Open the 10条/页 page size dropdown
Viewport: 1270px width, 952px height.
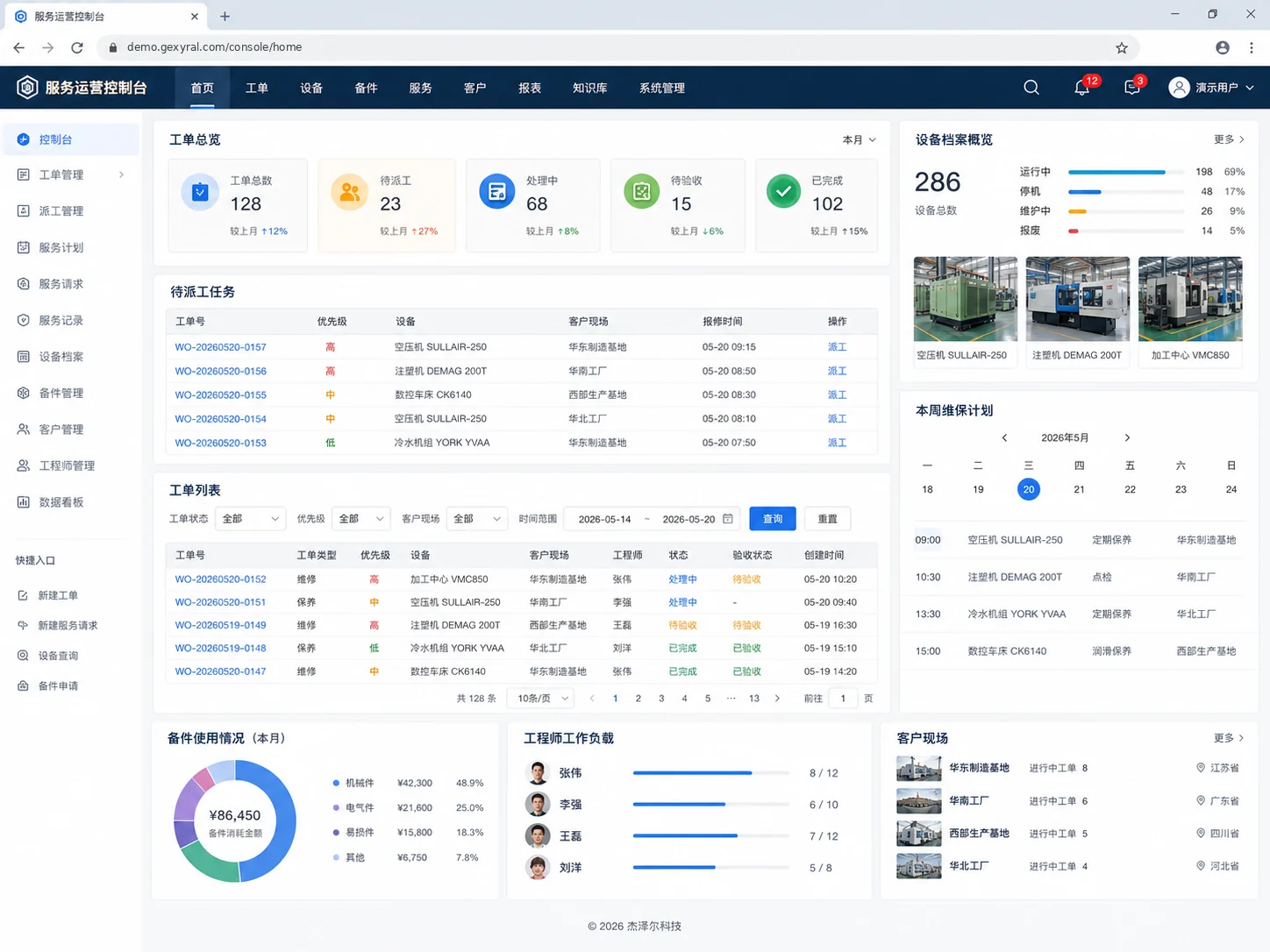click(542, 699)
